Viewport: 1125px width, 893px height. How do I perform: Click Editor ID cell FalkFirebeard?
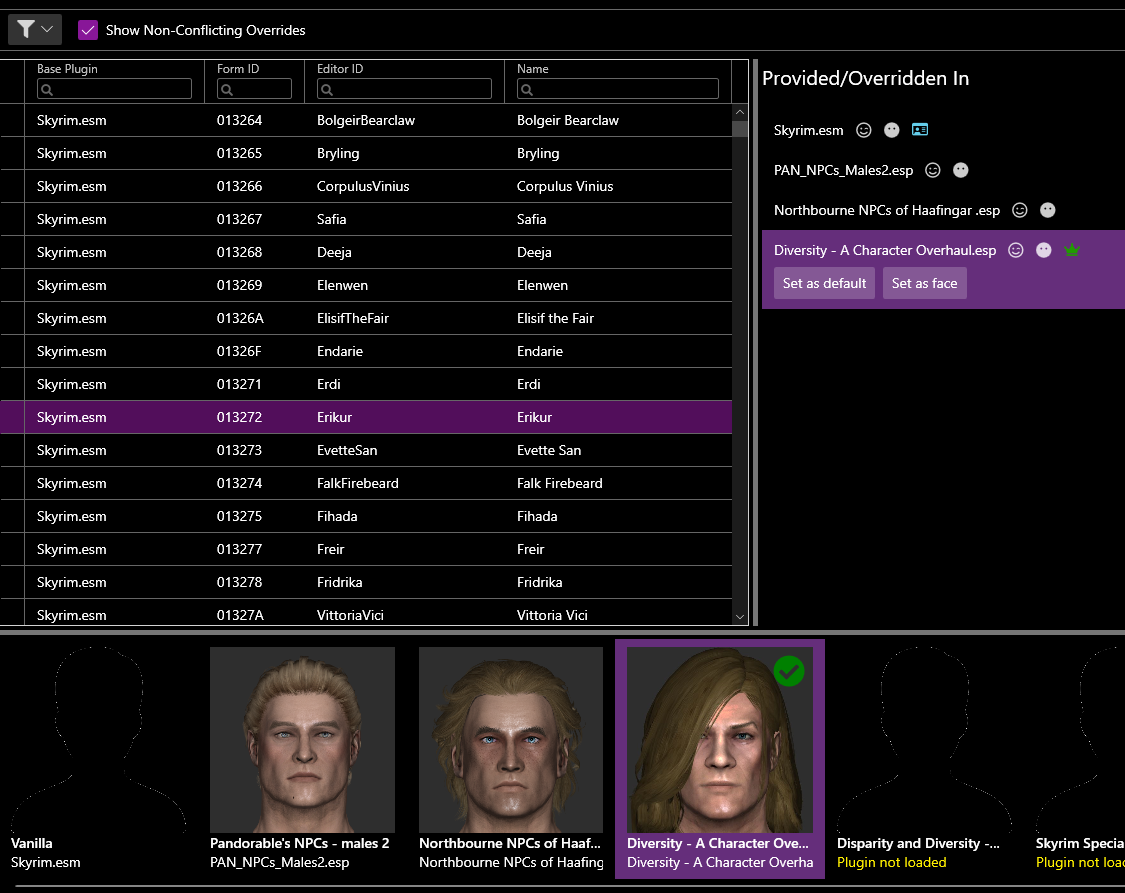pos(357,483)
